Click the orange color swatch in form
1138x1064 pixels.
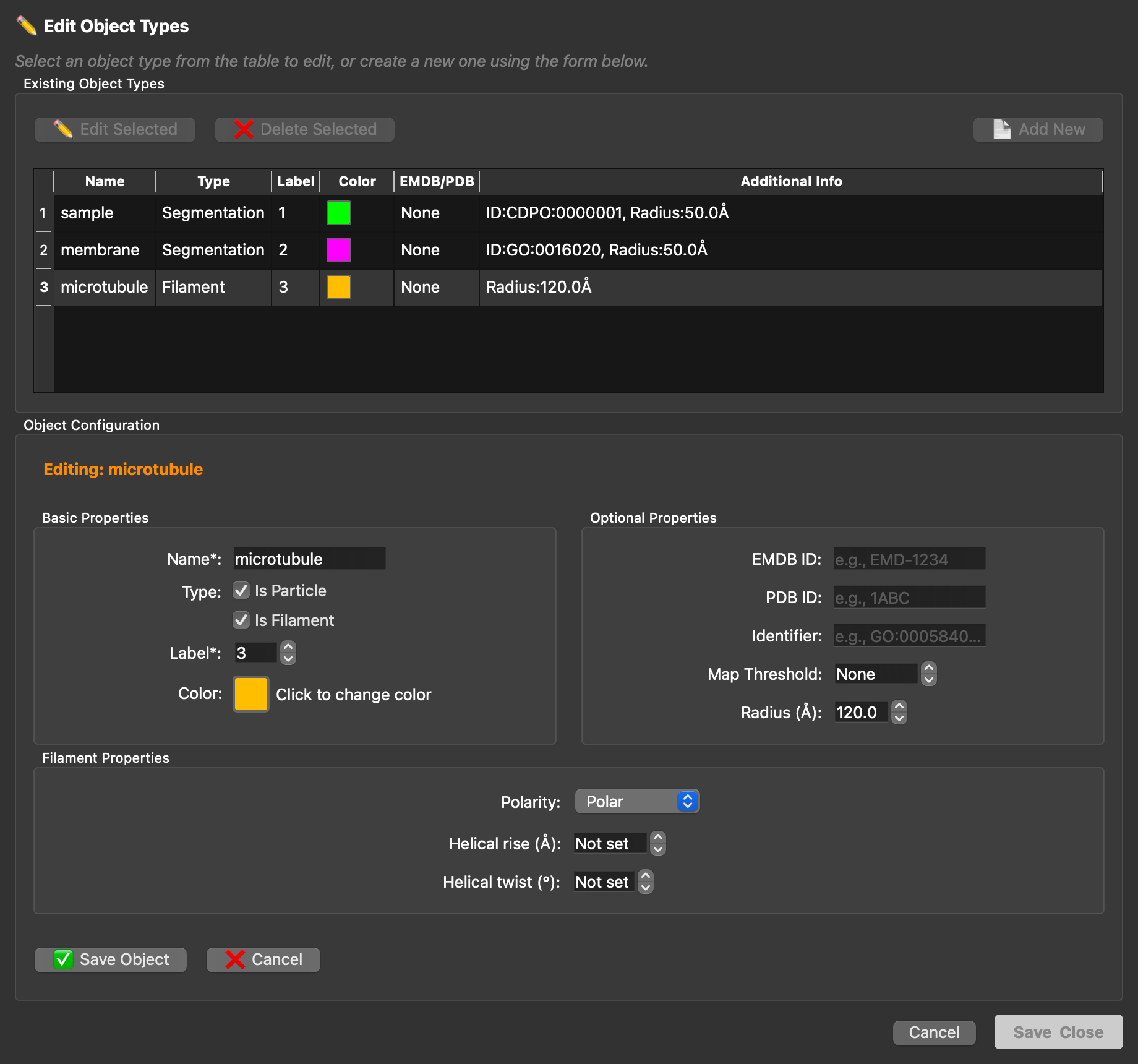pos(251,694)
